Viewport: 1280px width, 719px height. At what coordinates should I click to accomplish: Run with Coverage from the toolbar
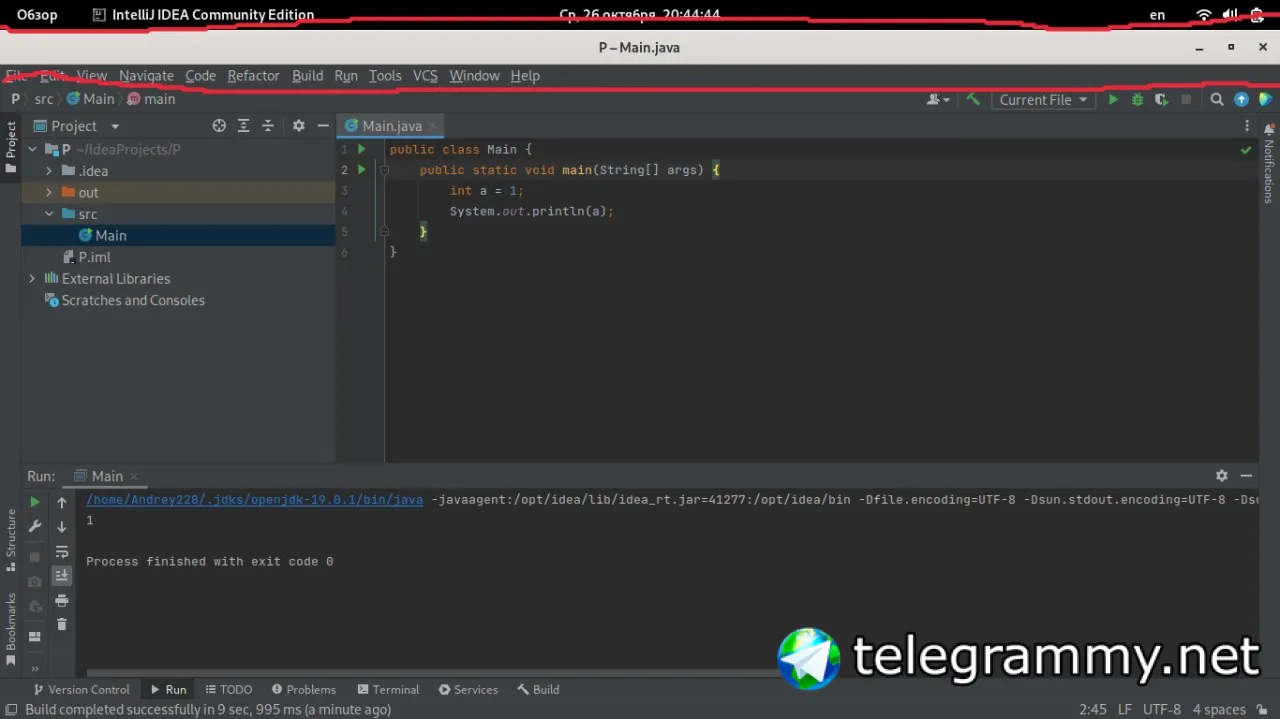[1161, 100]
